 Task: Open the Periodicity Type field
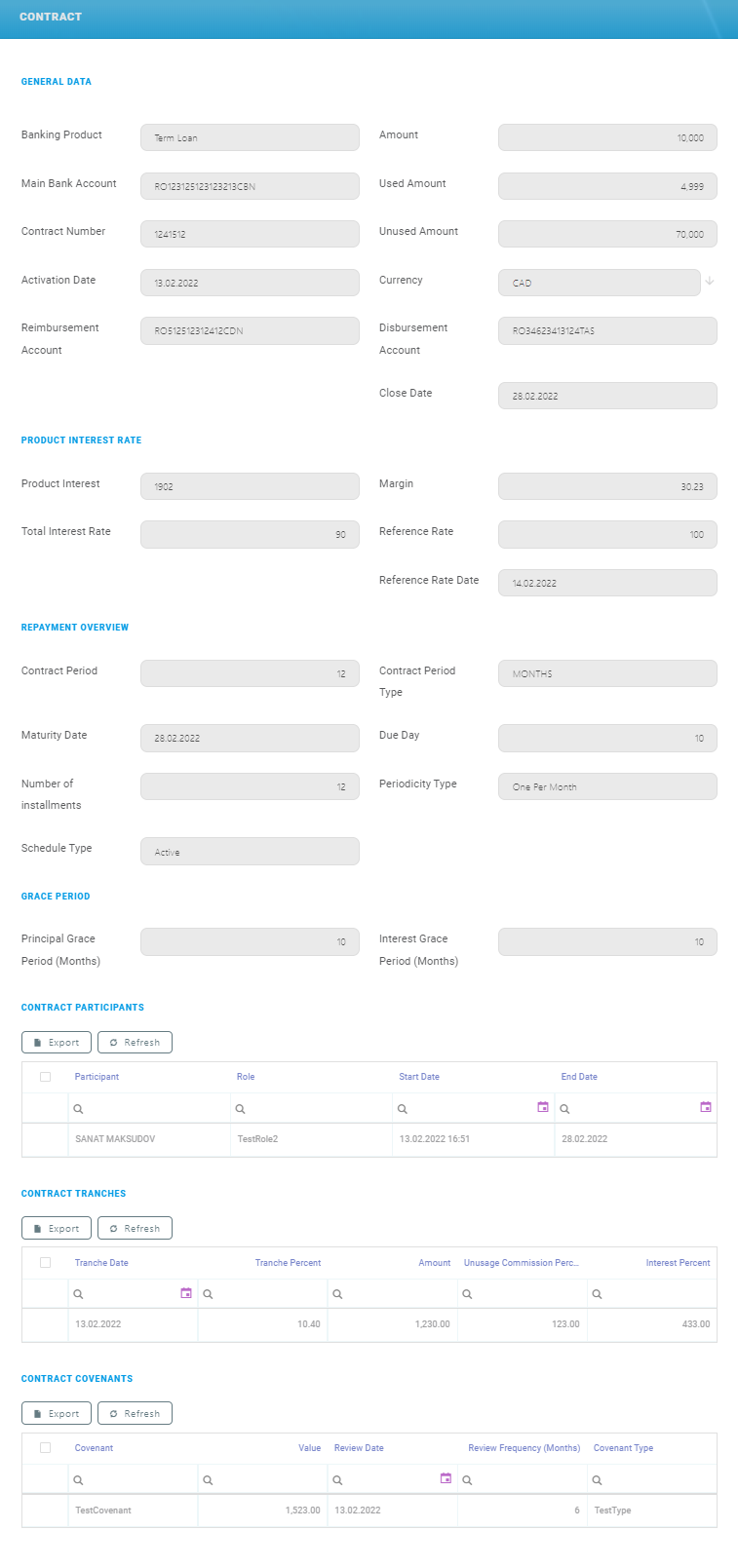pos(606,786)
